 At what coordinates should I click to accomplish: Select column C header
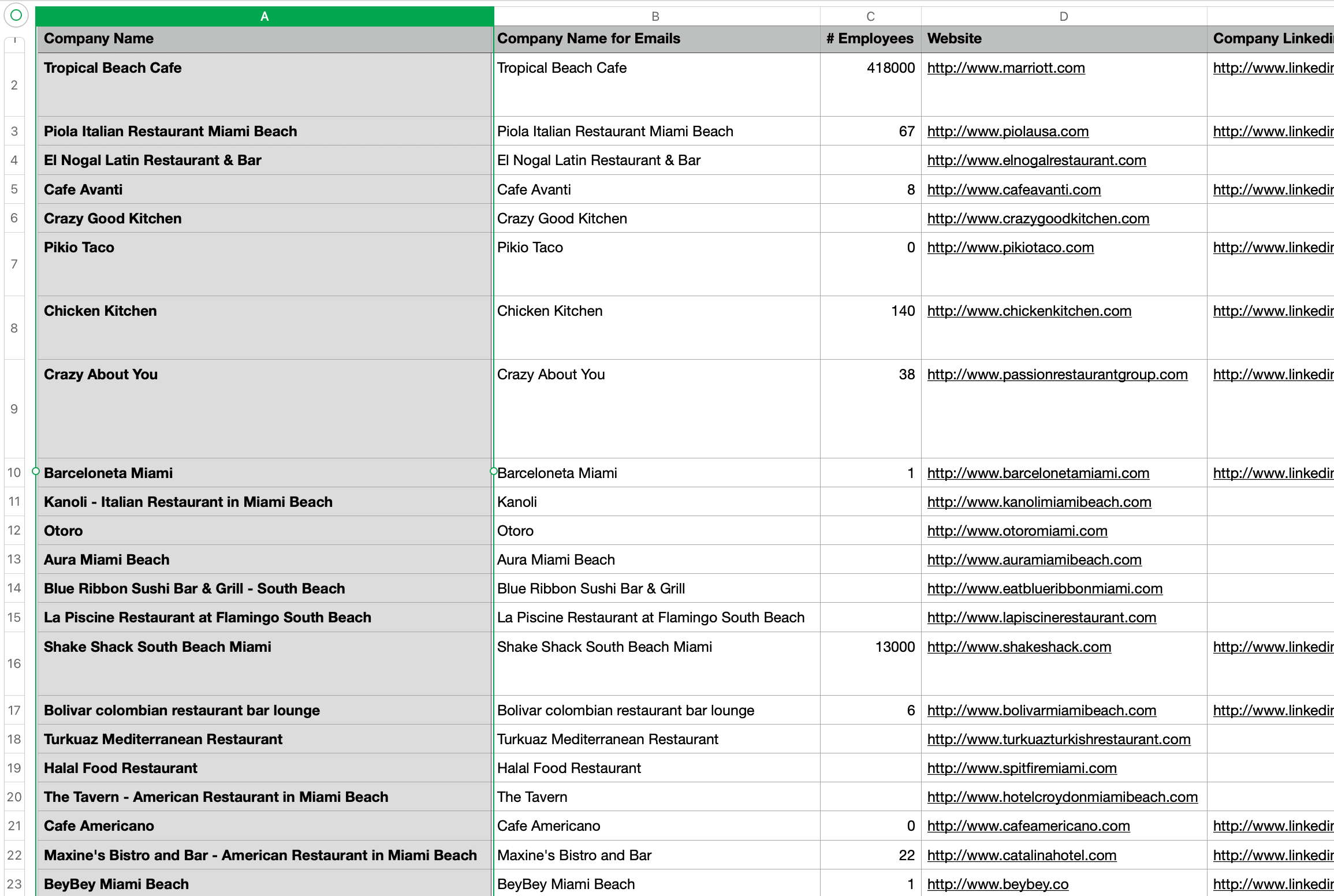coord(870,17)
